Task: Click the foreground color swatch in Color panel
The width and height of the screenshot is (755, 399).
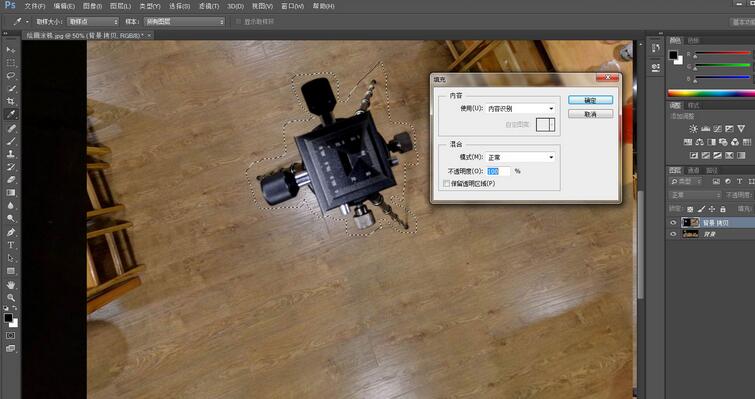Action: coord(673,54)
